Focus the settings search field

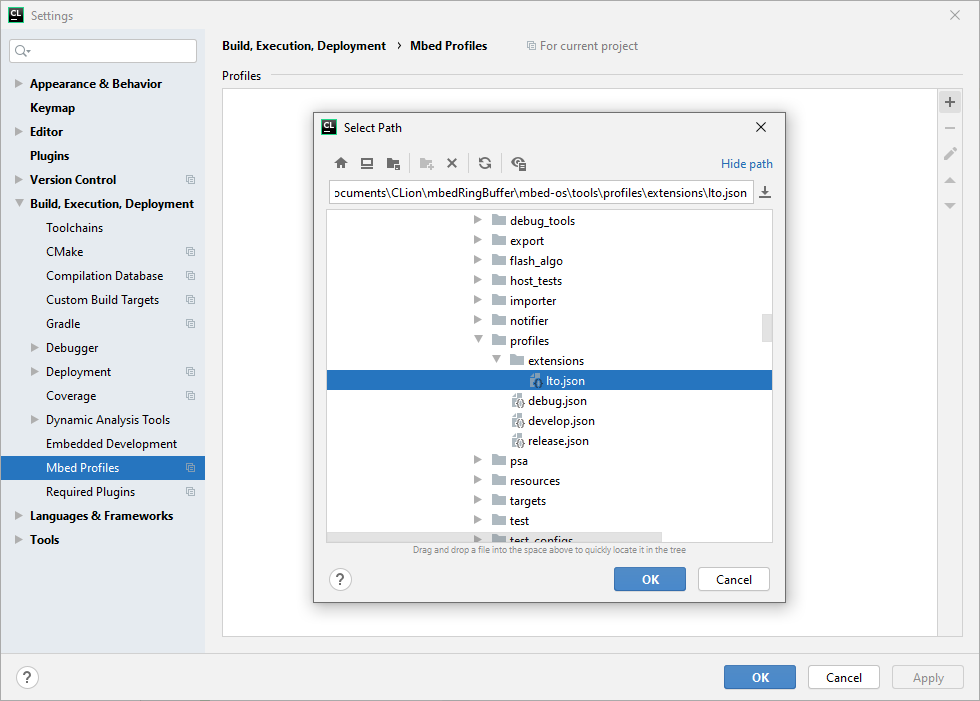coord(103,51)
